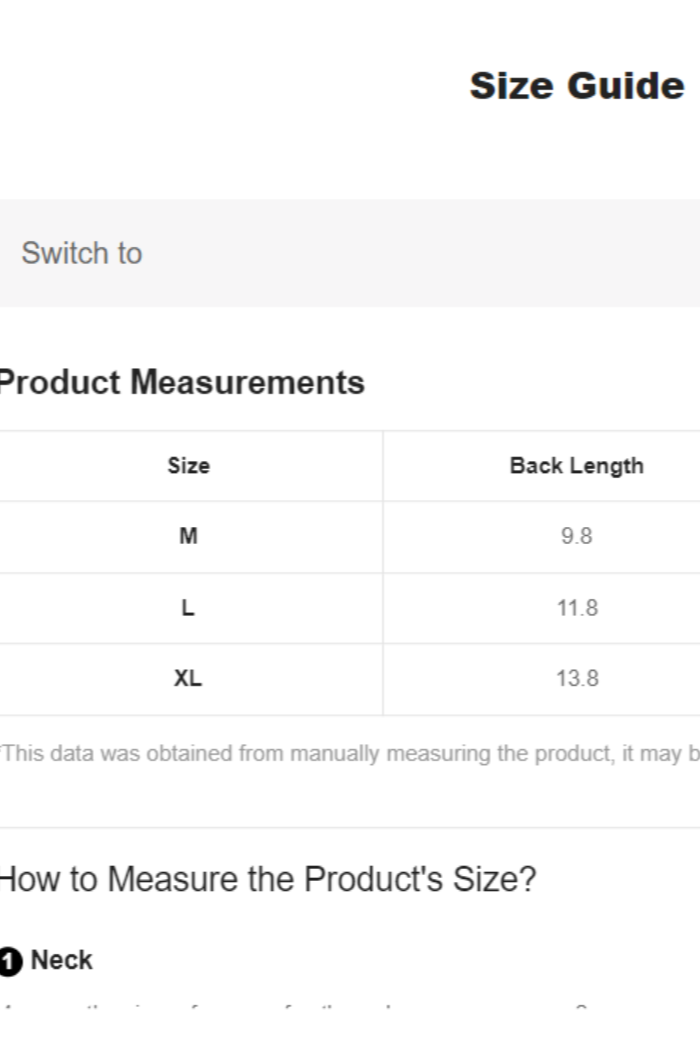
Task: Click the Back Length column header
Action: (576, 466)
